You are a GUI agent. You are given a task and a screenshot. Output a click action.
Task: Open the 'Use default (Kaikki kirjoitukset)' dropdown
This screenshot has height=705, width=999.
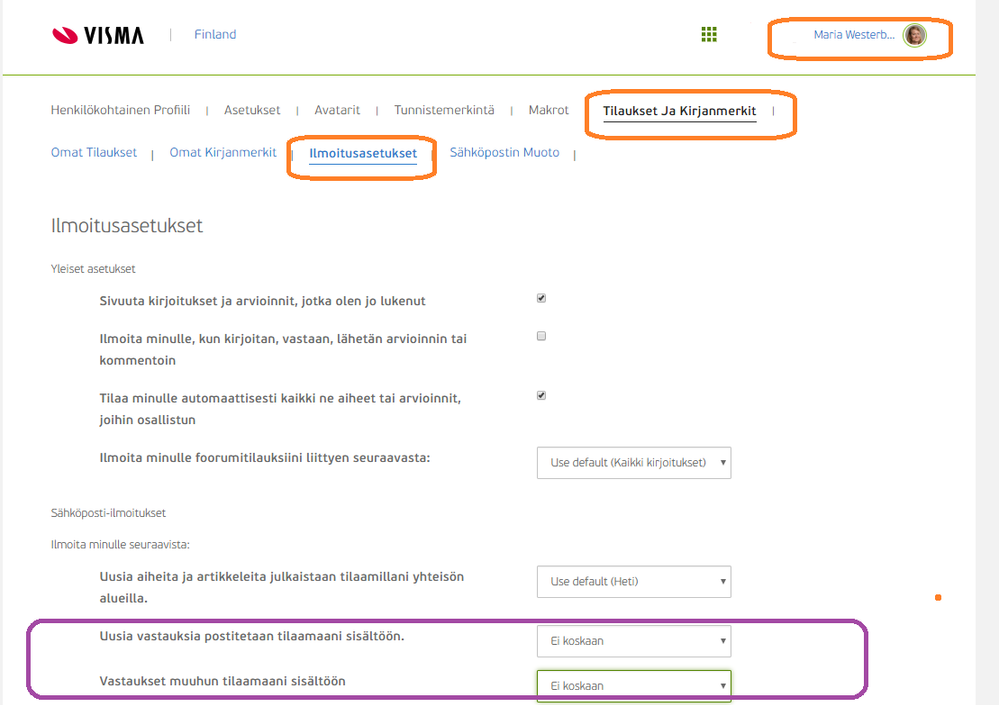point(633,463)
